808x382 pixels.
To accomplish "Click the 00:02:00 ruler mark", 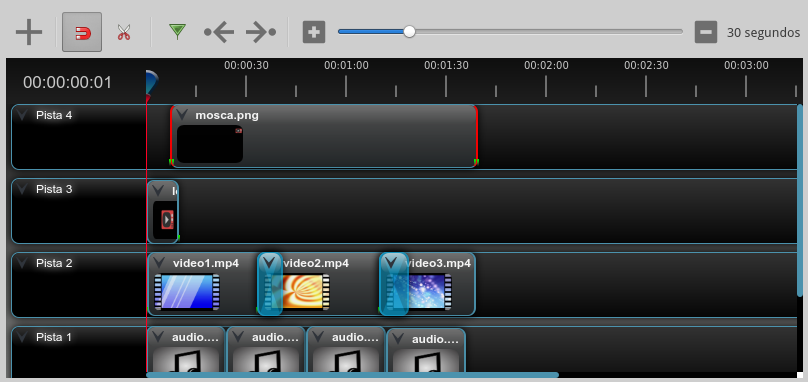I will tap(546, 86).
